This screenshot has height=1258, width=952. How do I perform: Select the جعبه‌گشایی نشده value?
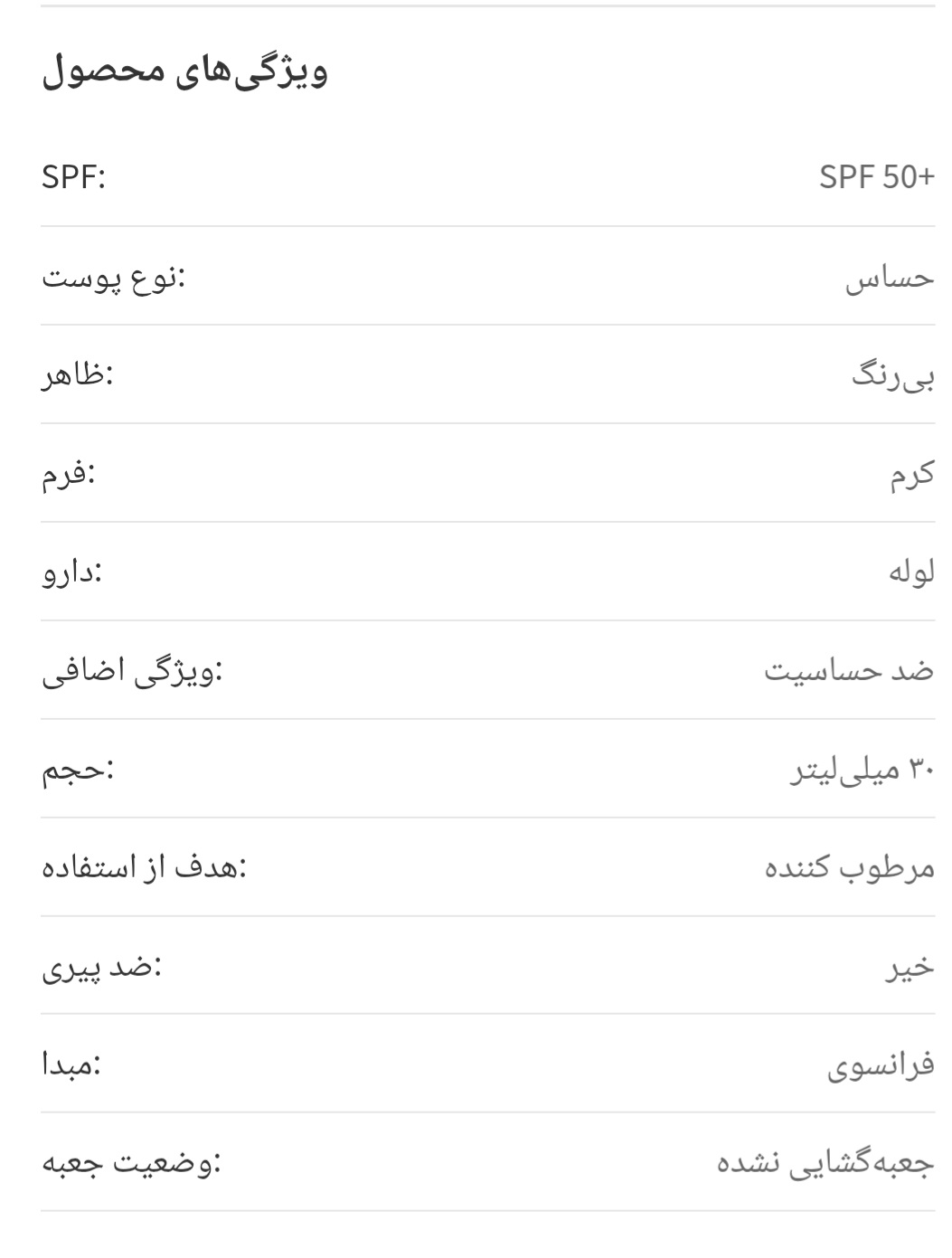825,1164
